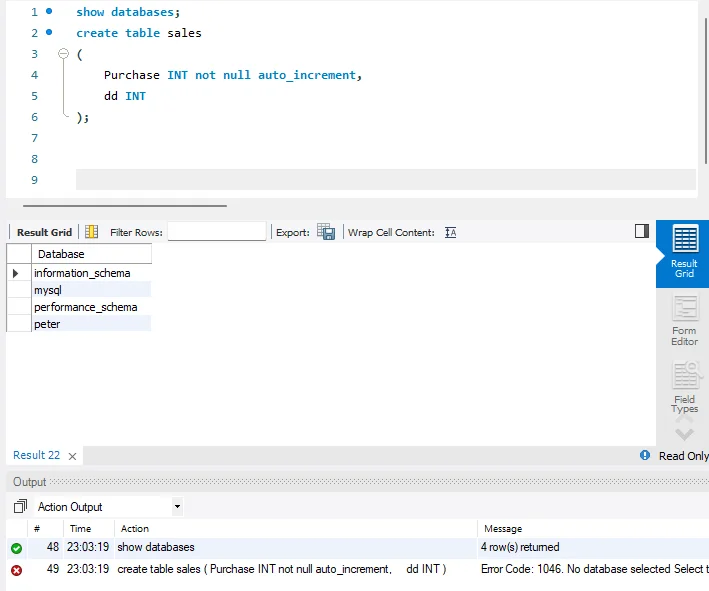Switch to the Field Types view
Viewport: 709px width, 591px height.
(x=684, y=388)
